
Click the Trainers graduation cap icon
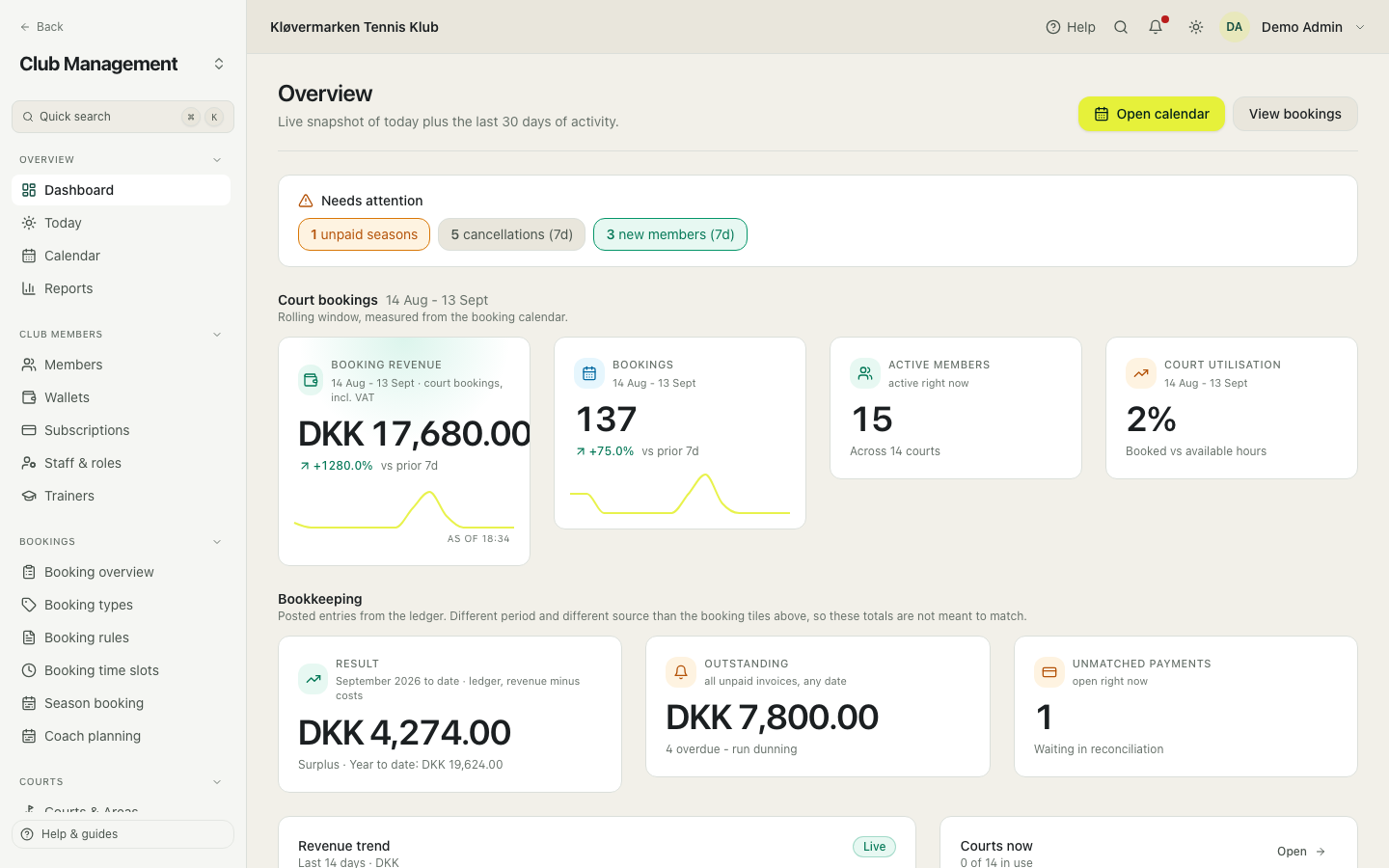pos(29,496)
